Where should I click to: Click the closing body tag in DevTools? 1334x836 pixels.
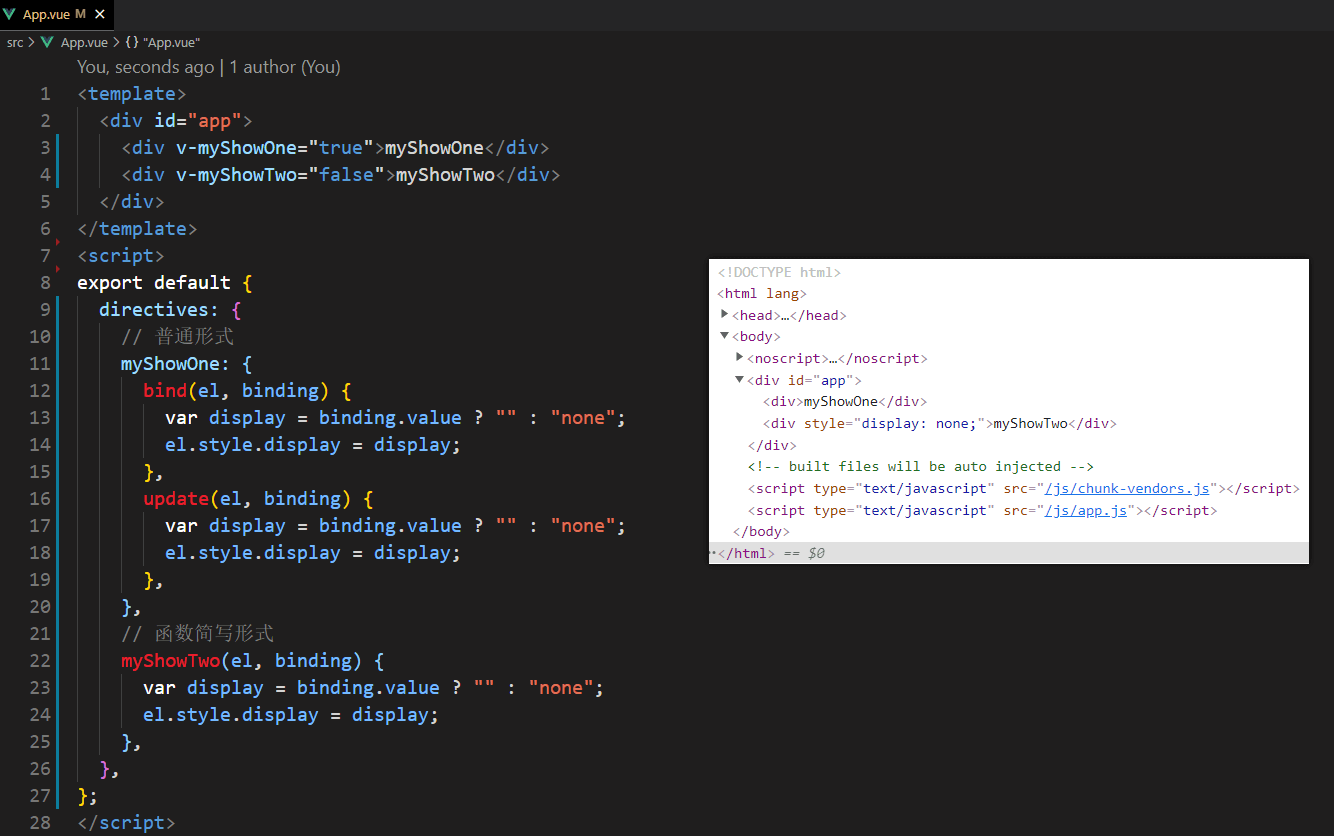click(761, 531)
